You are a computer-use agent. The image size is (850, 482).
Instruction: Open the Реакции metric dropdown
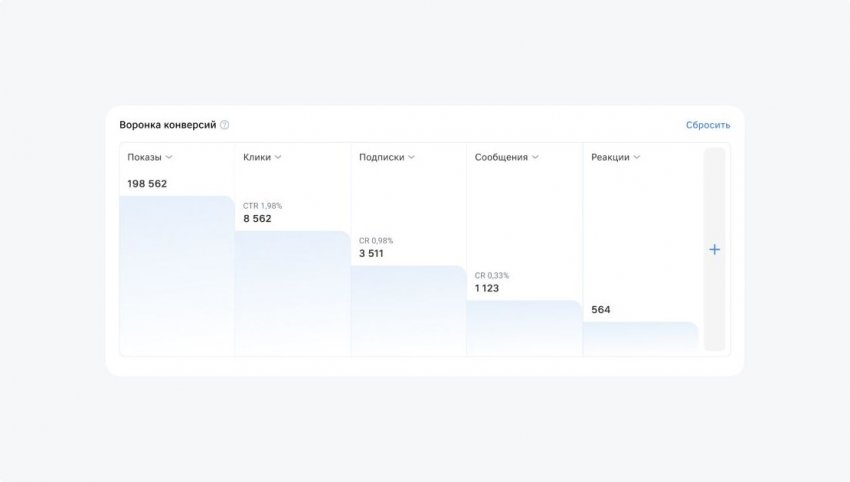tap(616, 157)
